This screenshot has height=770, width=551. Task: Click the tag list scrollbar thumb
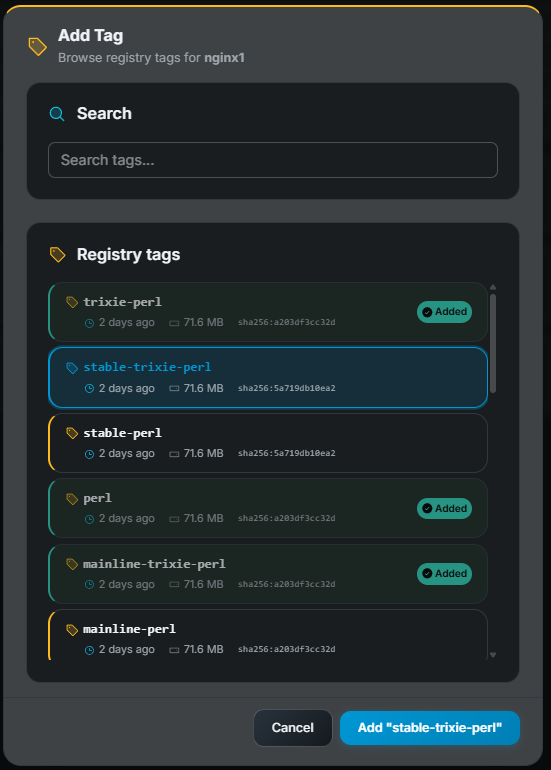[x=493, y=343]
